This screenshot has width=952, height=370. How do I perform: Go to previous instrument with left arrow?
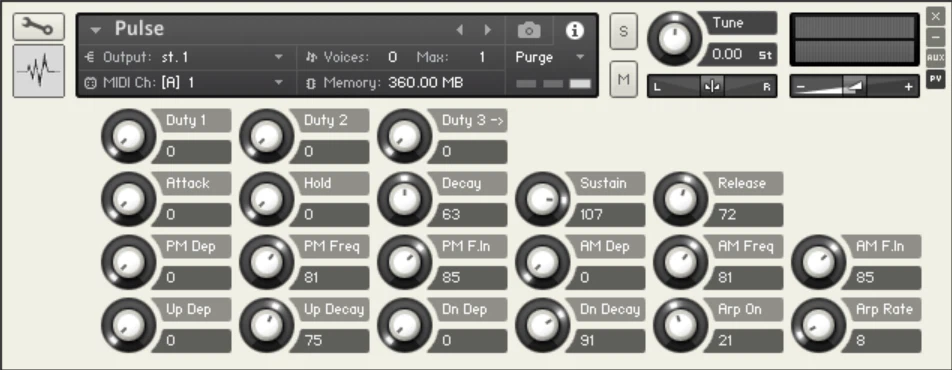[460, 30]
